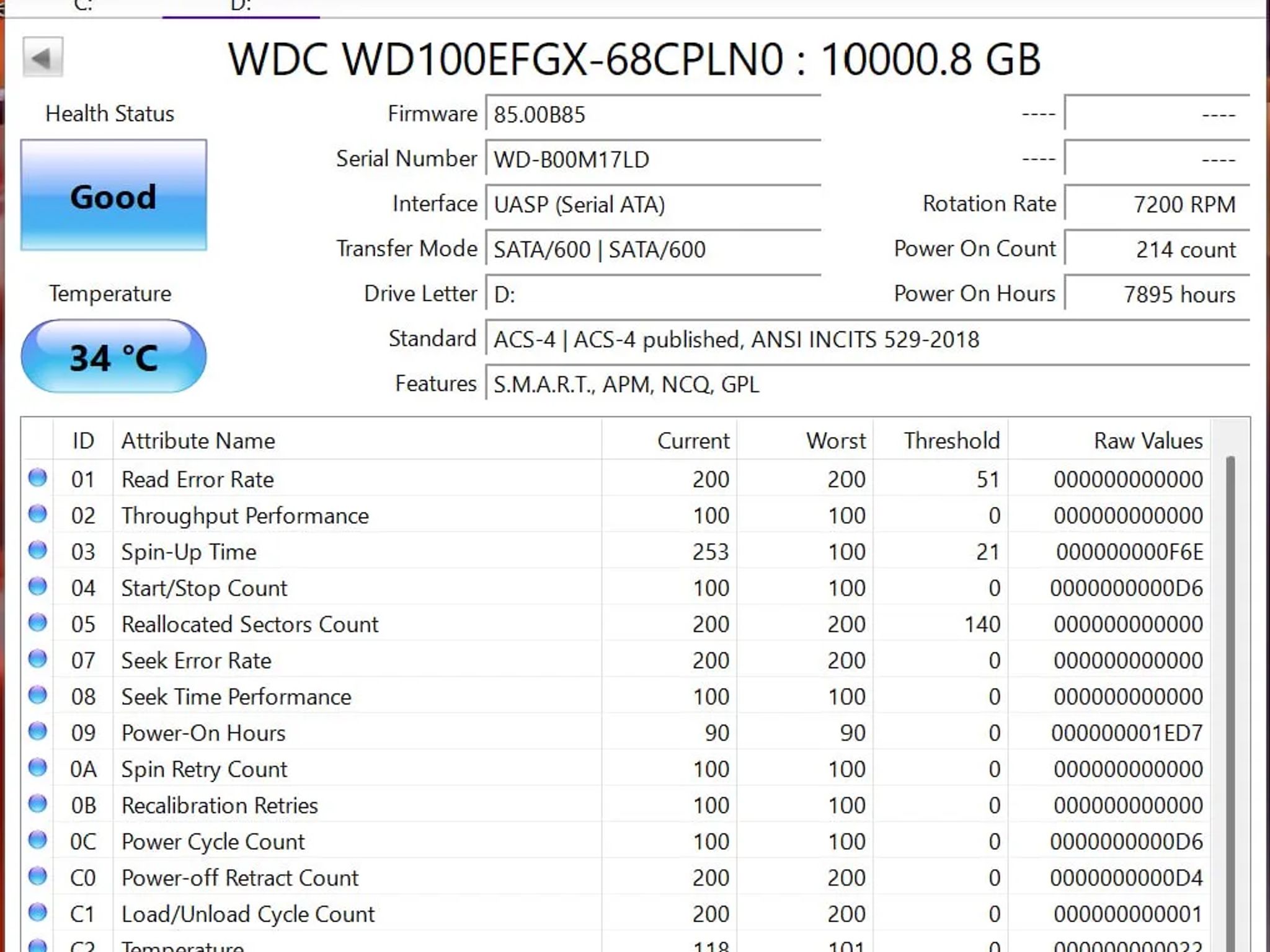Click raw value 000000001ED7 of Power-On Hours
Image resolution: width=1270 pixels, height=952 pixels.
click(x=1127, y=733)
